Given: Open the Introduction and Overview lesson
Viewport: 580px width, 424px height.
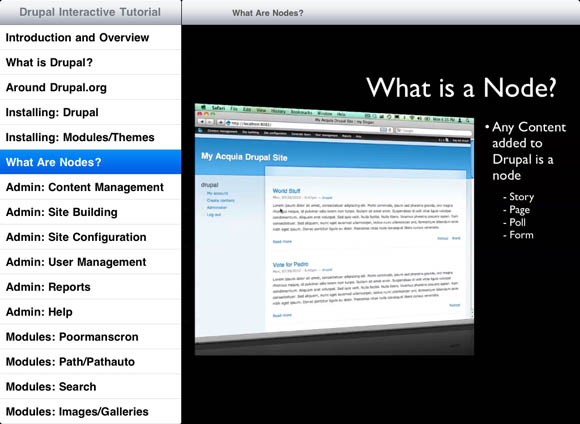Looking at the screenshot, I should 90,37.
